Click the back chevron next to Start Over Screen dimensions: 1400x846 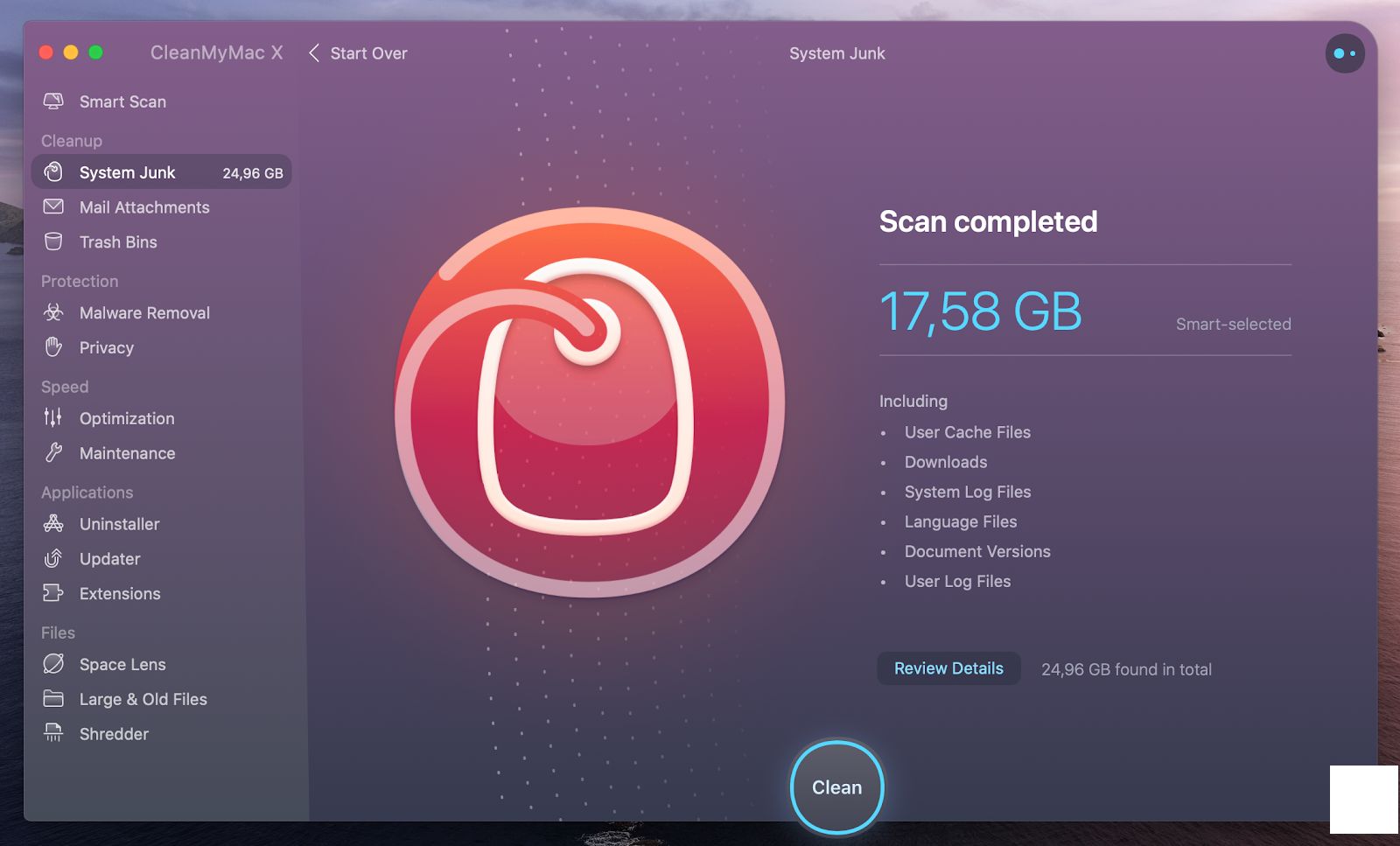coord(313,53)
